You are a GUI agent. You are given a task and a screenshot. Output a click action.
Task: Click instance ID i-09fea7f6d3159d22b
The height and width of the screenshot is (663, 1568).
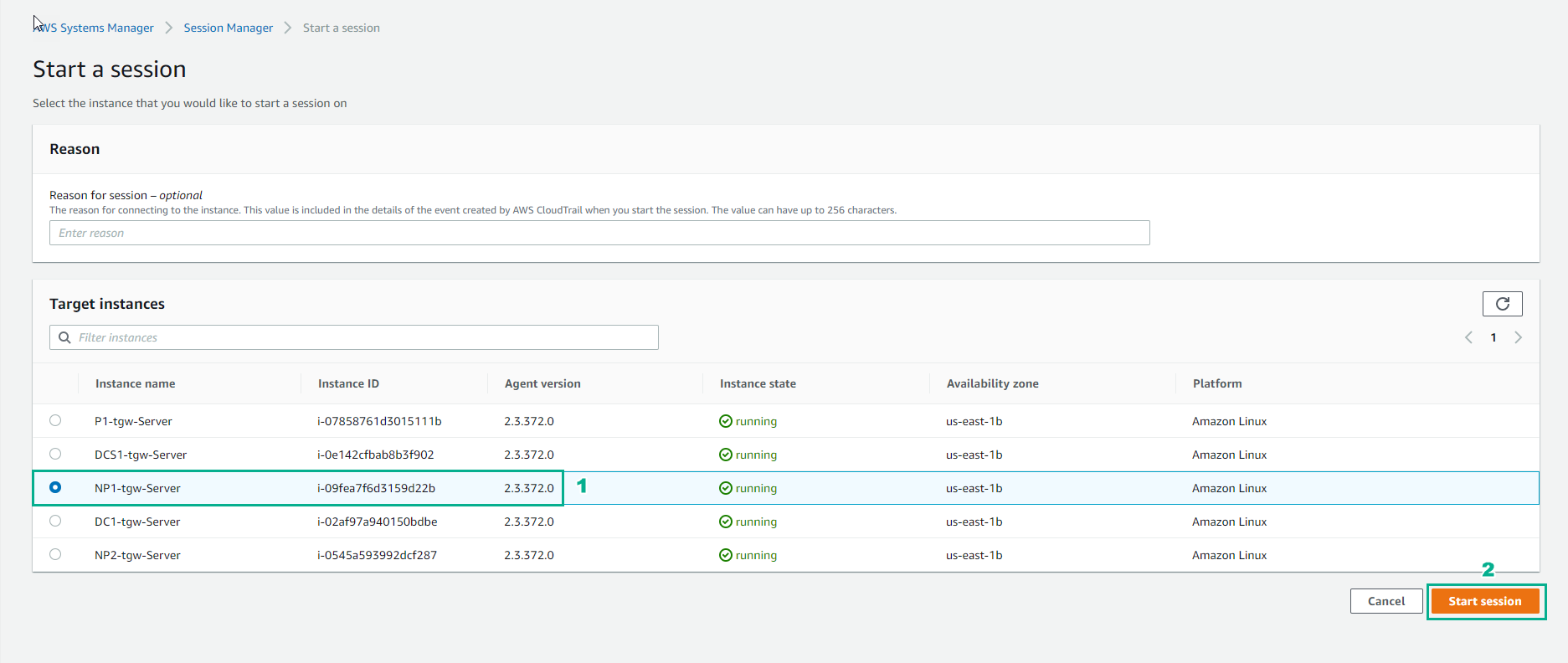376,488
